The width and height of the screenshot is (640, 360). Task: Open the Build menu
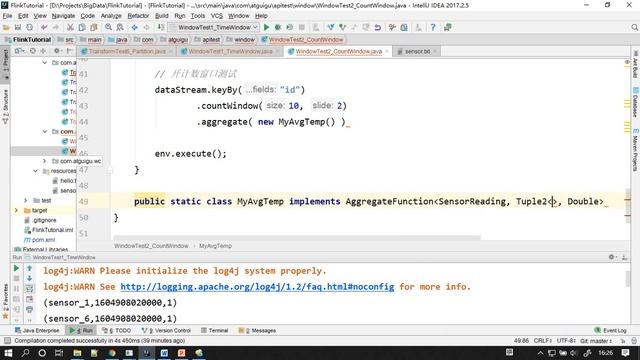162,16
